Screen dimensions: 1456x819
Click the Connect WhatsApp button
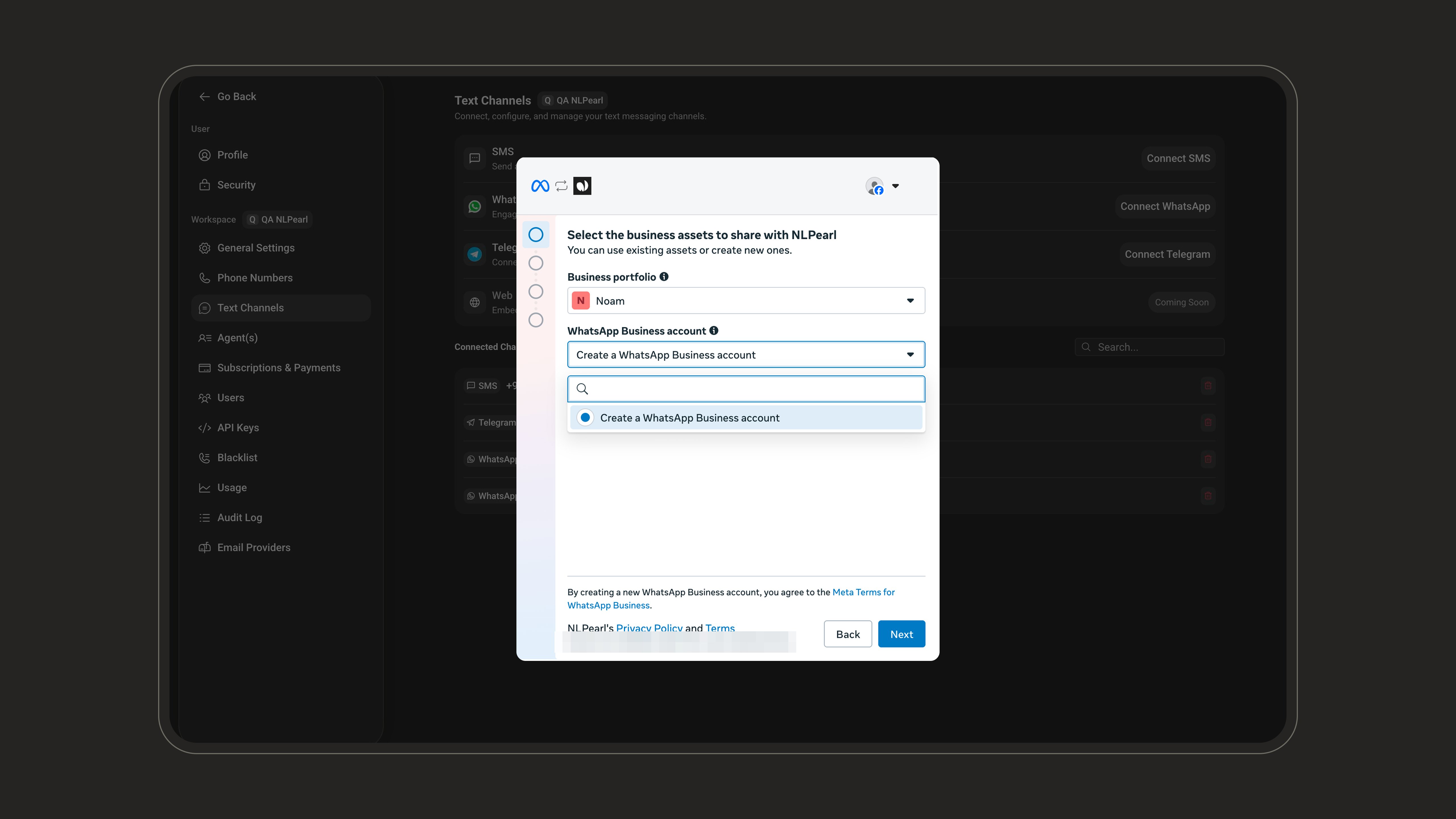1165,206
